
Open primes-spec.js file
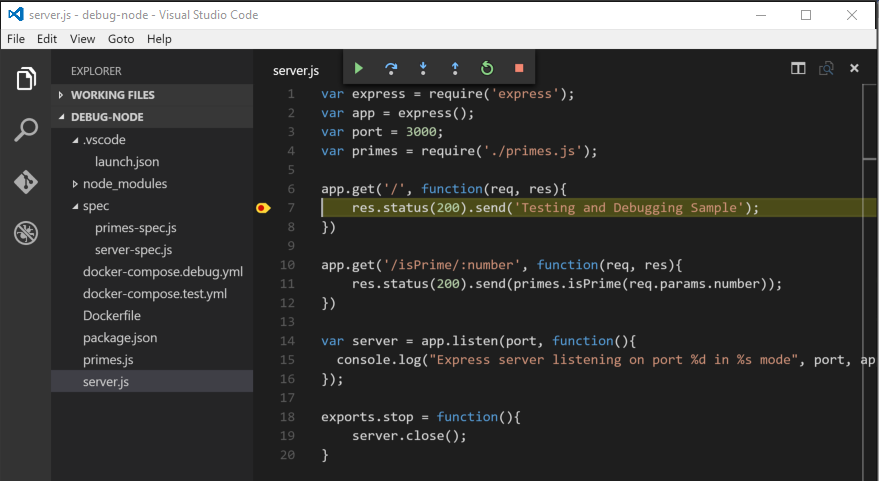click(136, 228)
